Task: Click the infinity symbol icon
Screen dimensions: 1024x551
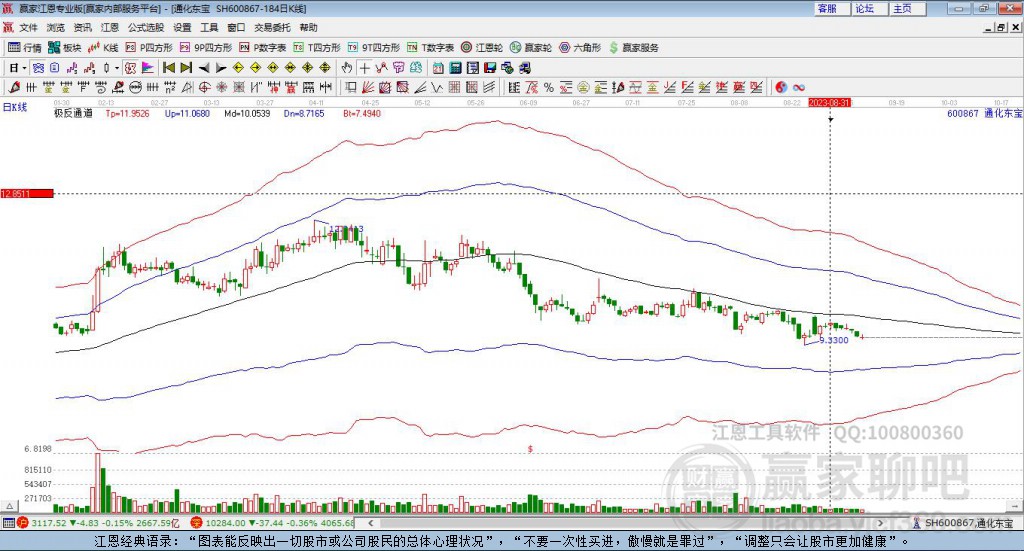Action: (x=799, y=87)
